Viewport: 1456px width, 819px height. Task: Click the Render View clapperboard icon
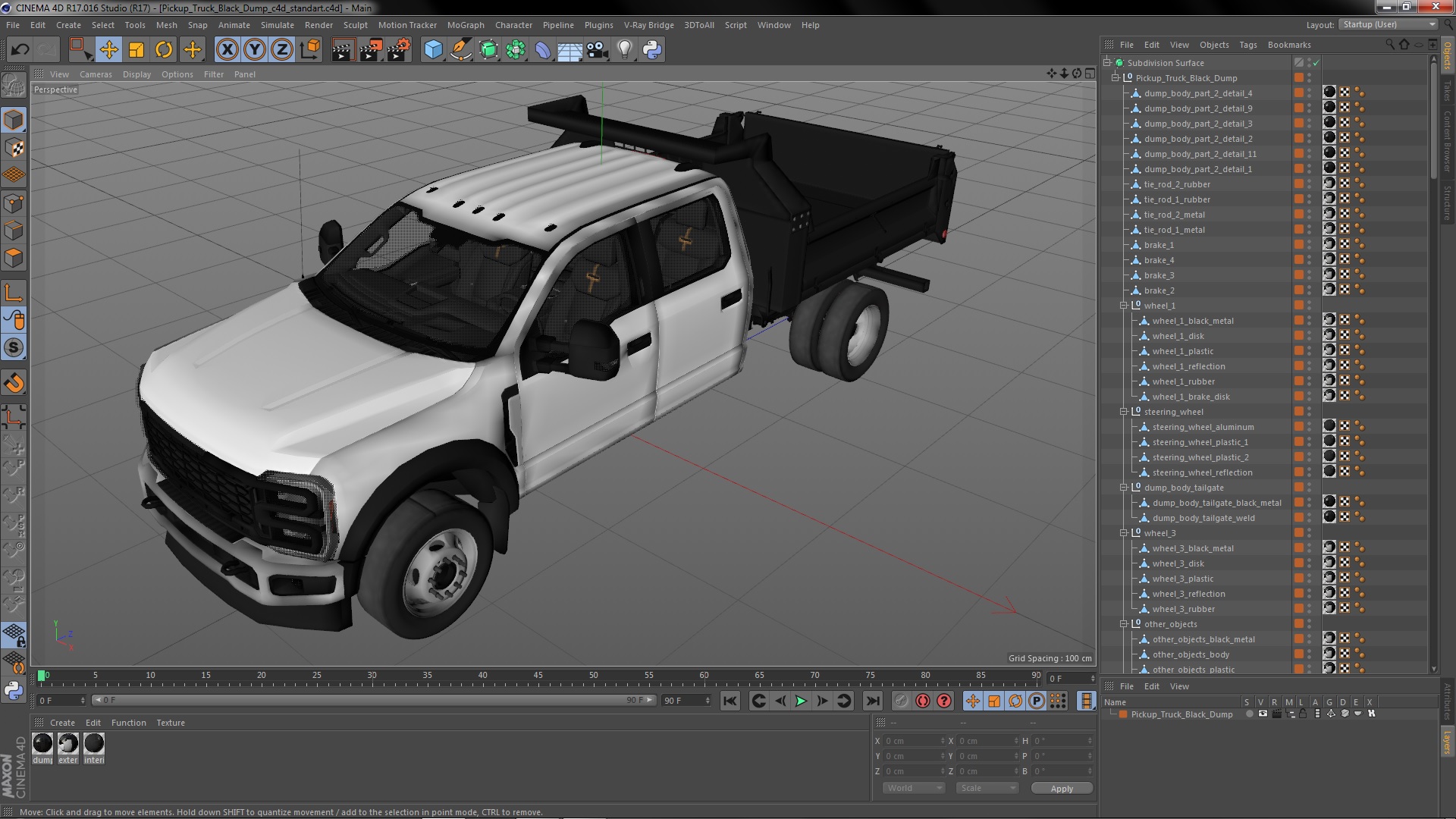(343, 50)
